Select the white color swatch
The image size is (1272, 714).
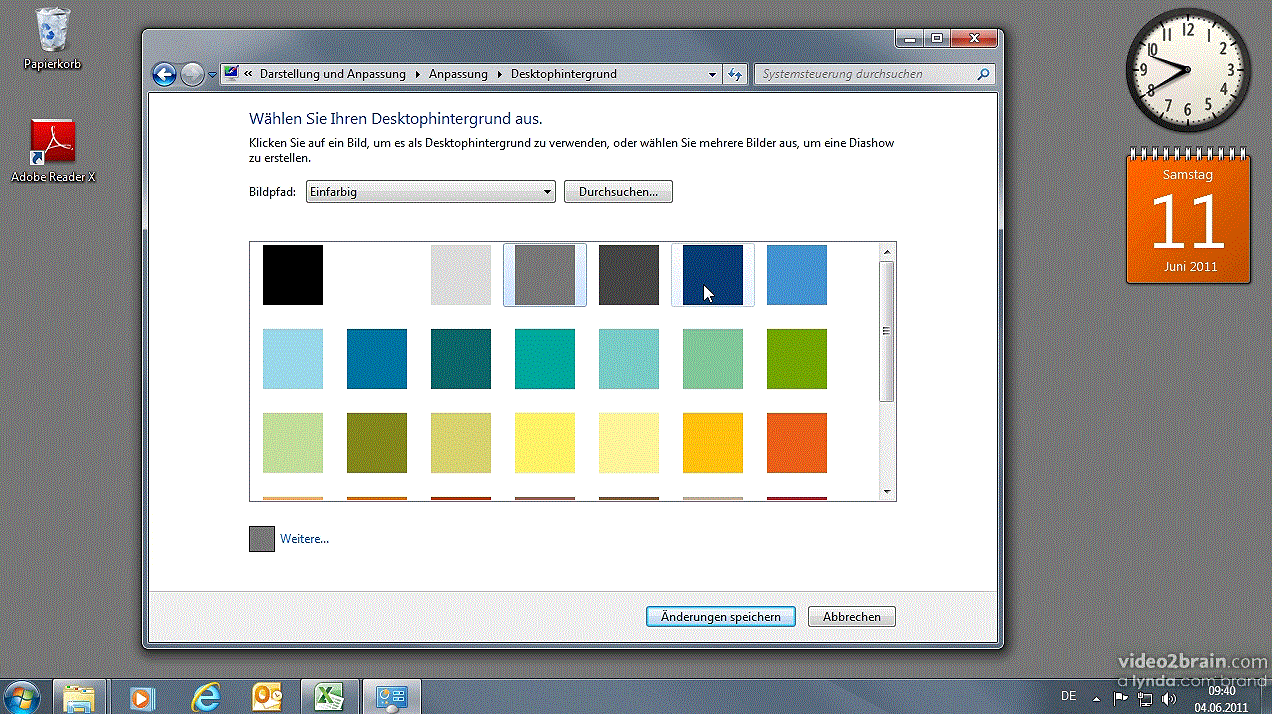[377, 275]
